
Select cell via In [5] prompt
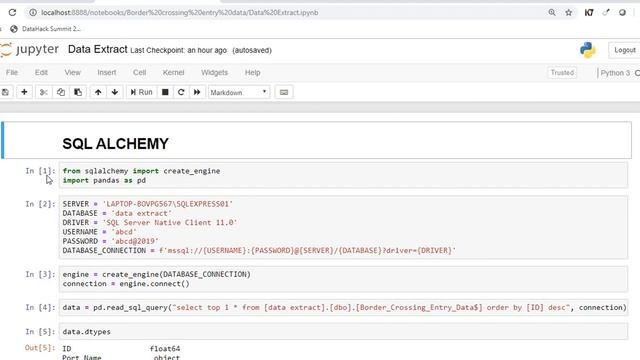pyautogui.click(x=40, y=331)
